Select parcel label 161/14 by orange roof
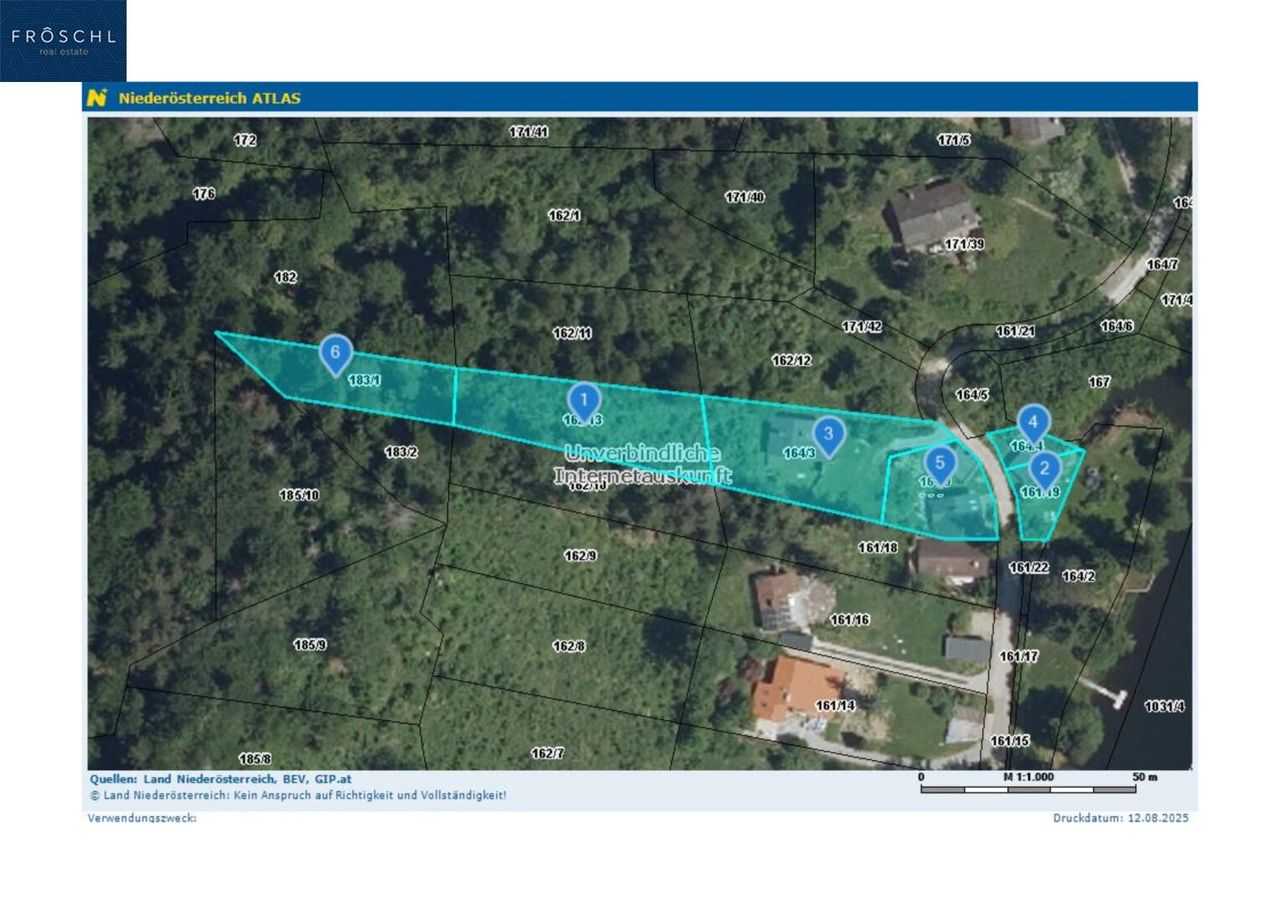Viewport: 1280px width, 905px height. point(835,705)
